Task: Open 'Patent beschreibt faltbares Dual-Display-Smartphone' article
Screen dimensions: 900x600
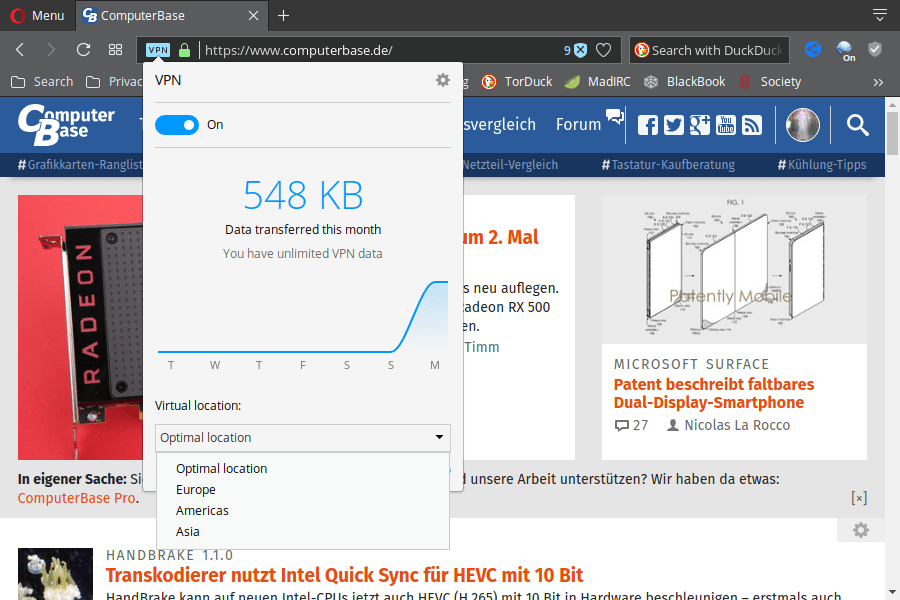Action: [713, 393]
